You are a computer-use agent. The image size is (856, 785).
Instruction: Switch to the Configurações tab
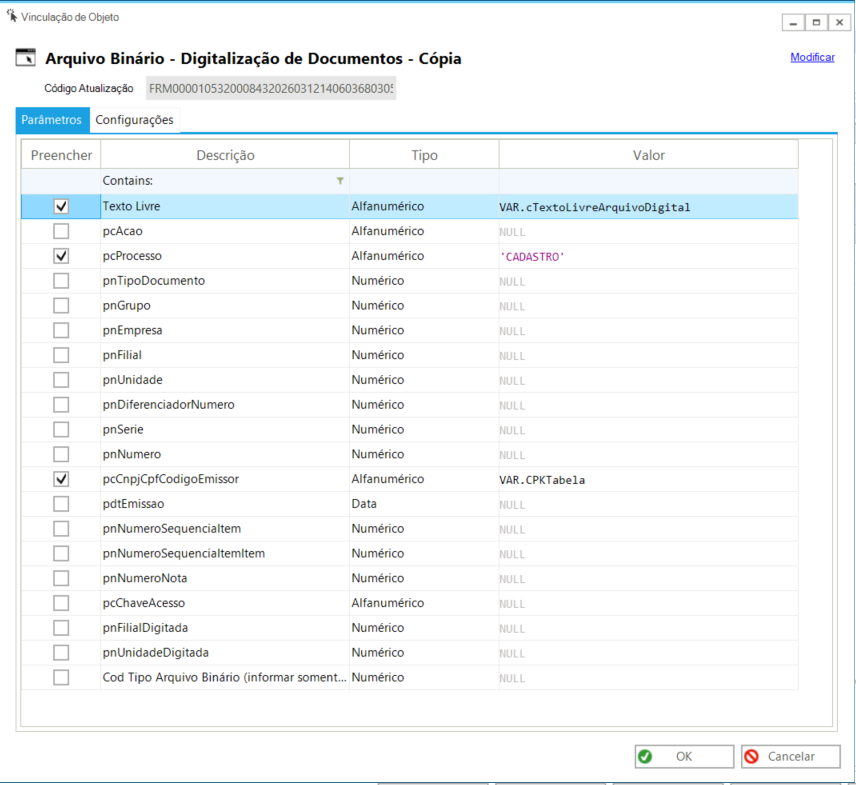[134, 120]
